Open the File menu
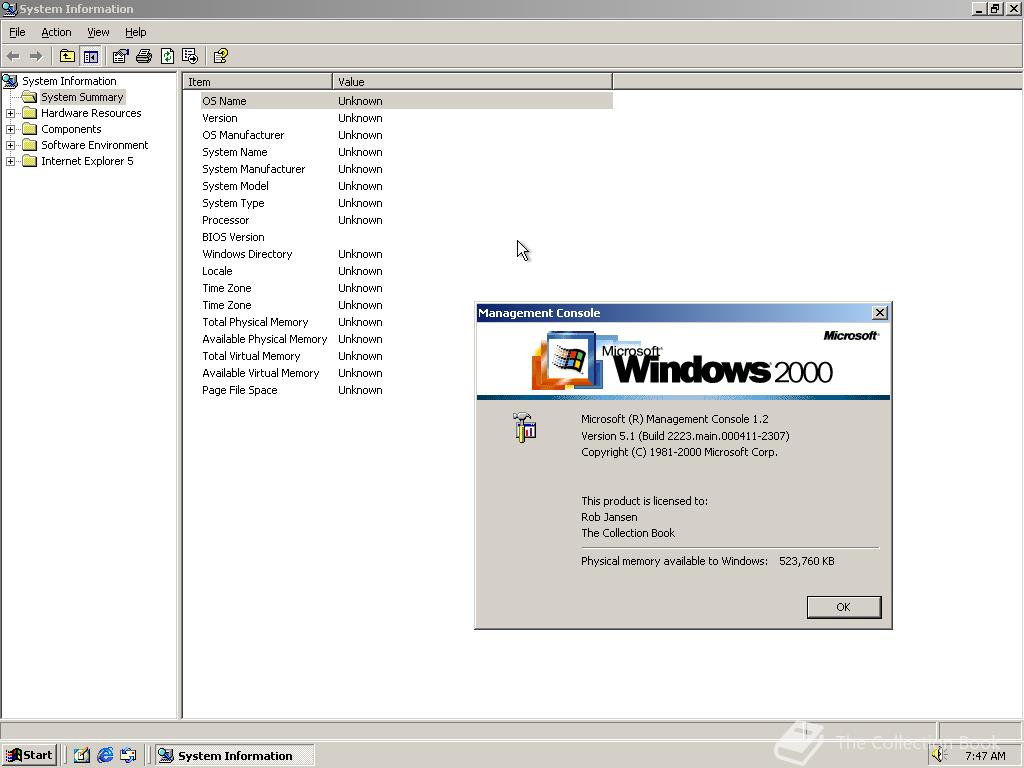 click(x=17, y=32)
